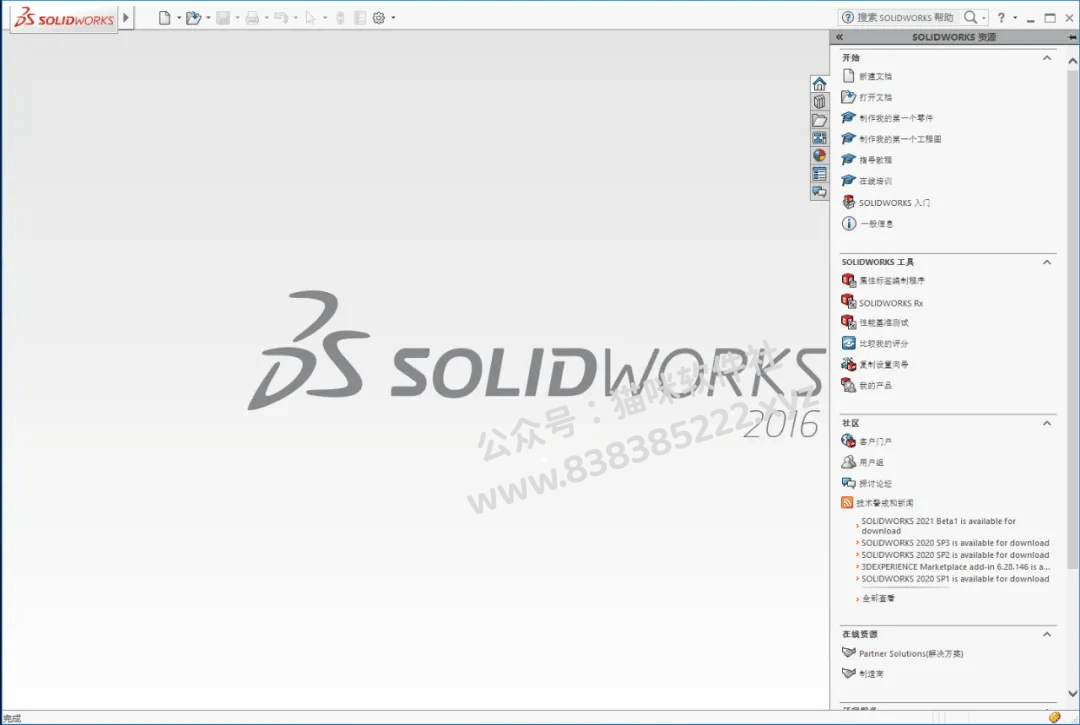1080x725 pixels.
Task: Collapse the 在线资源 section
Action: [1047, 634]
